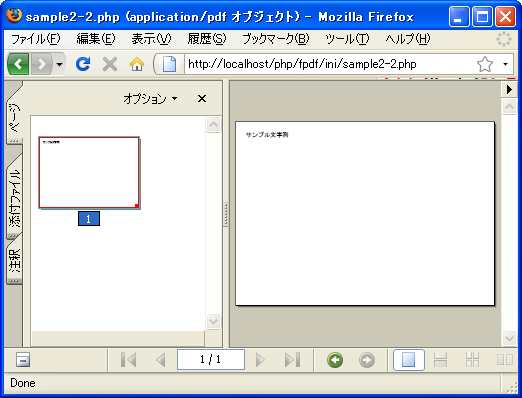Open the ブックマーク(B) menu
This screenshot has width=522, height=398.
[x=276, y=39]
